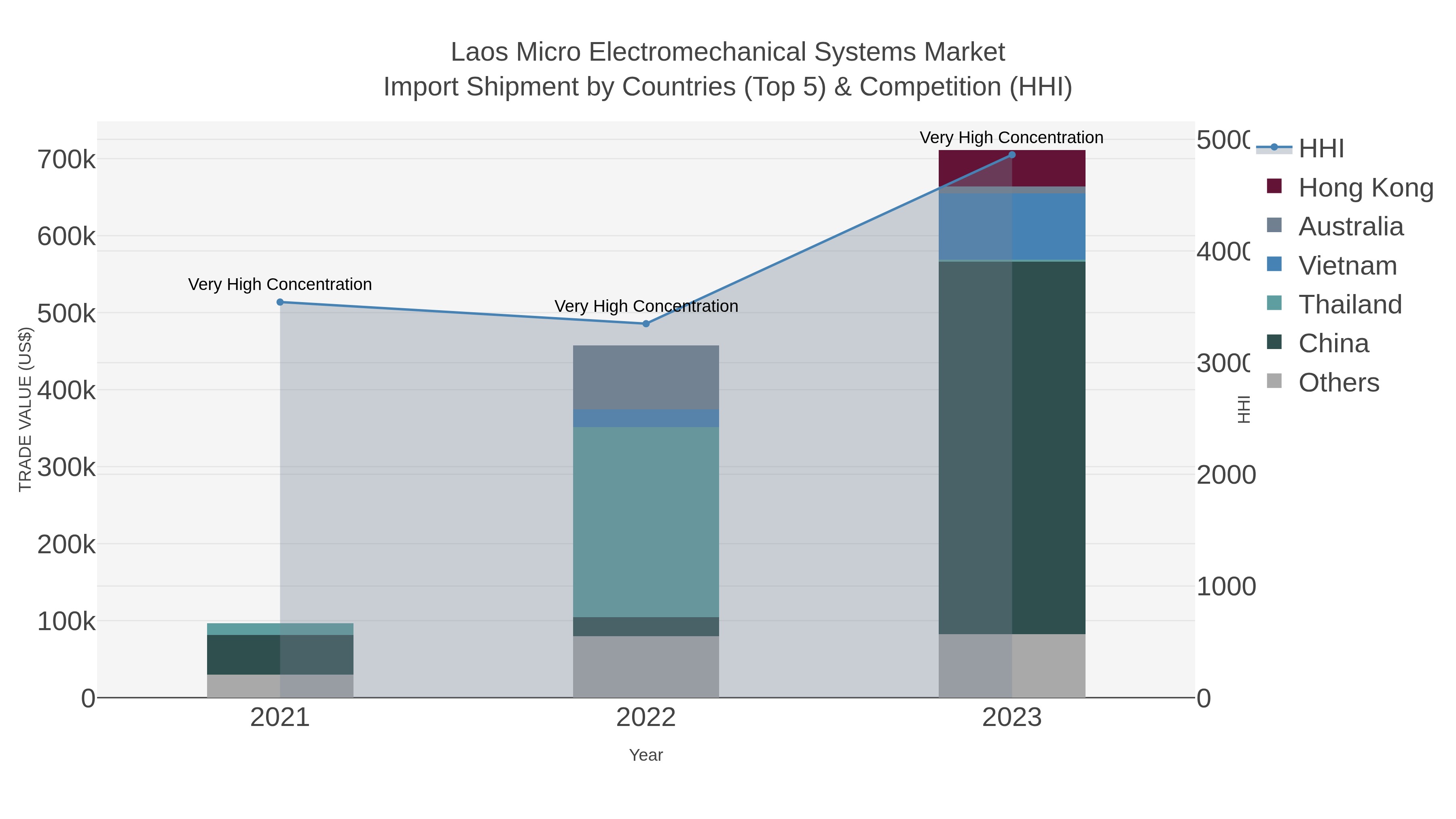Screen dimensions: 1456x819
Task: Click the 2000 tick on HHI axis
Action: tap(1226, 475)
